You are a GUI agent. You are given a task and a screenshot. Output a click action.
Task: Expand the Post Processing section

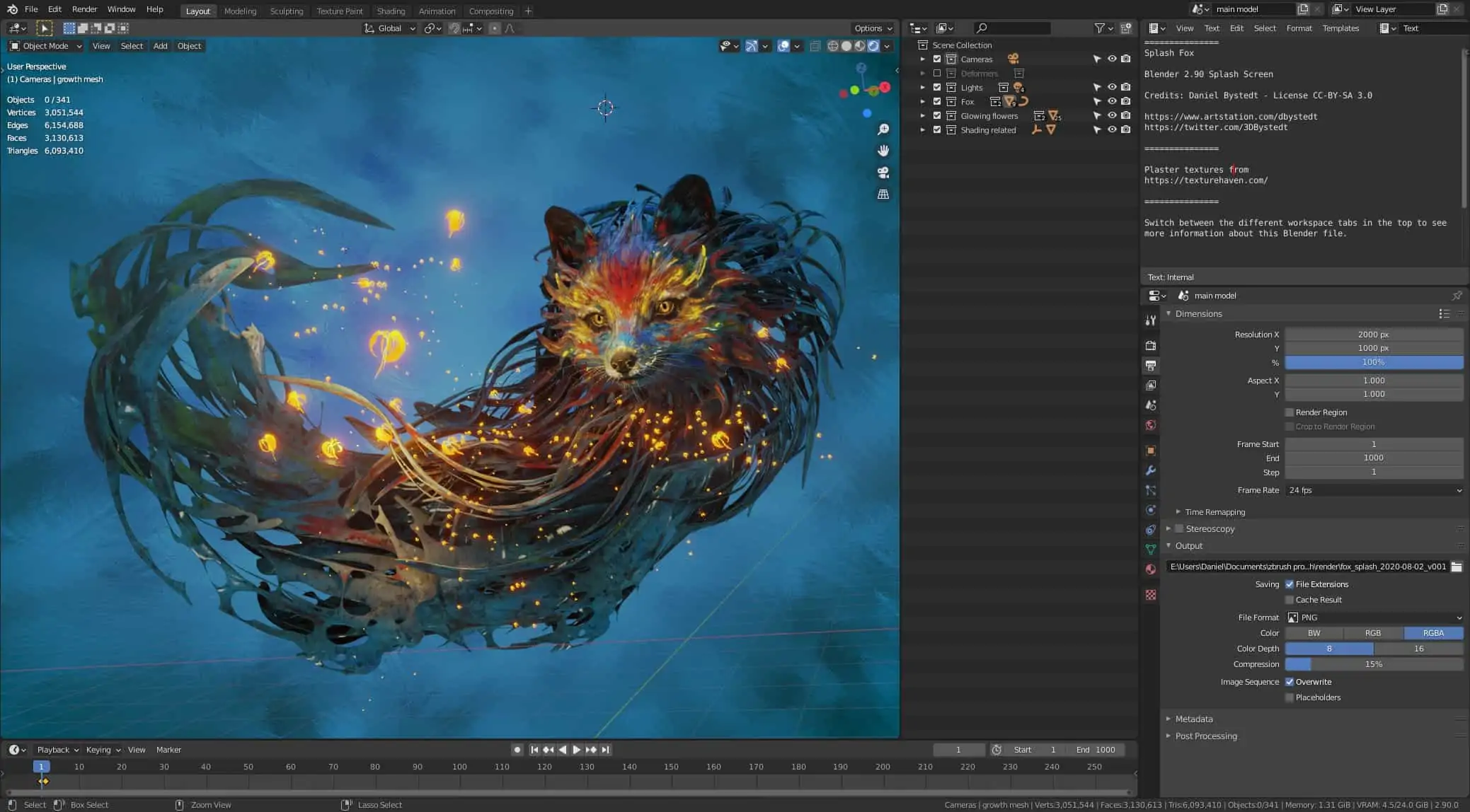[x=1205, y=736]
